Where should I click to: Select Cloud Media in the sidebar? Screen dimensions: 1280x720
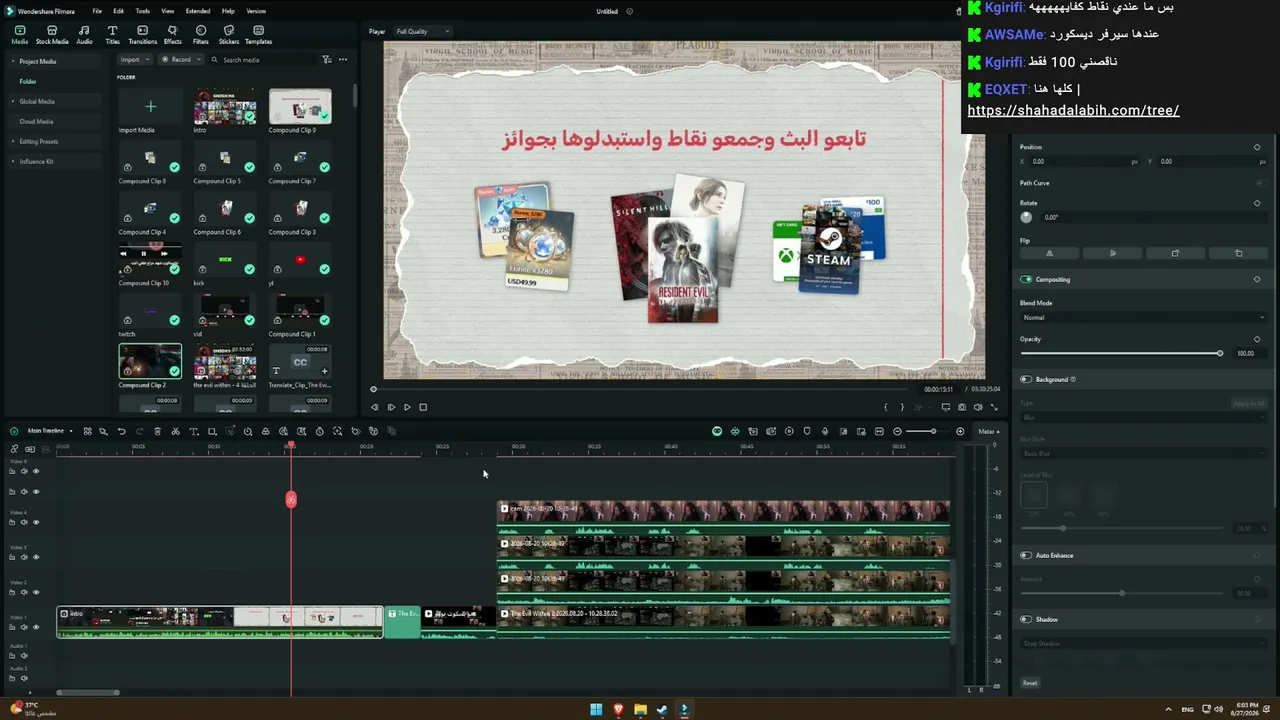pyautogui.click(x=36, y=122)
